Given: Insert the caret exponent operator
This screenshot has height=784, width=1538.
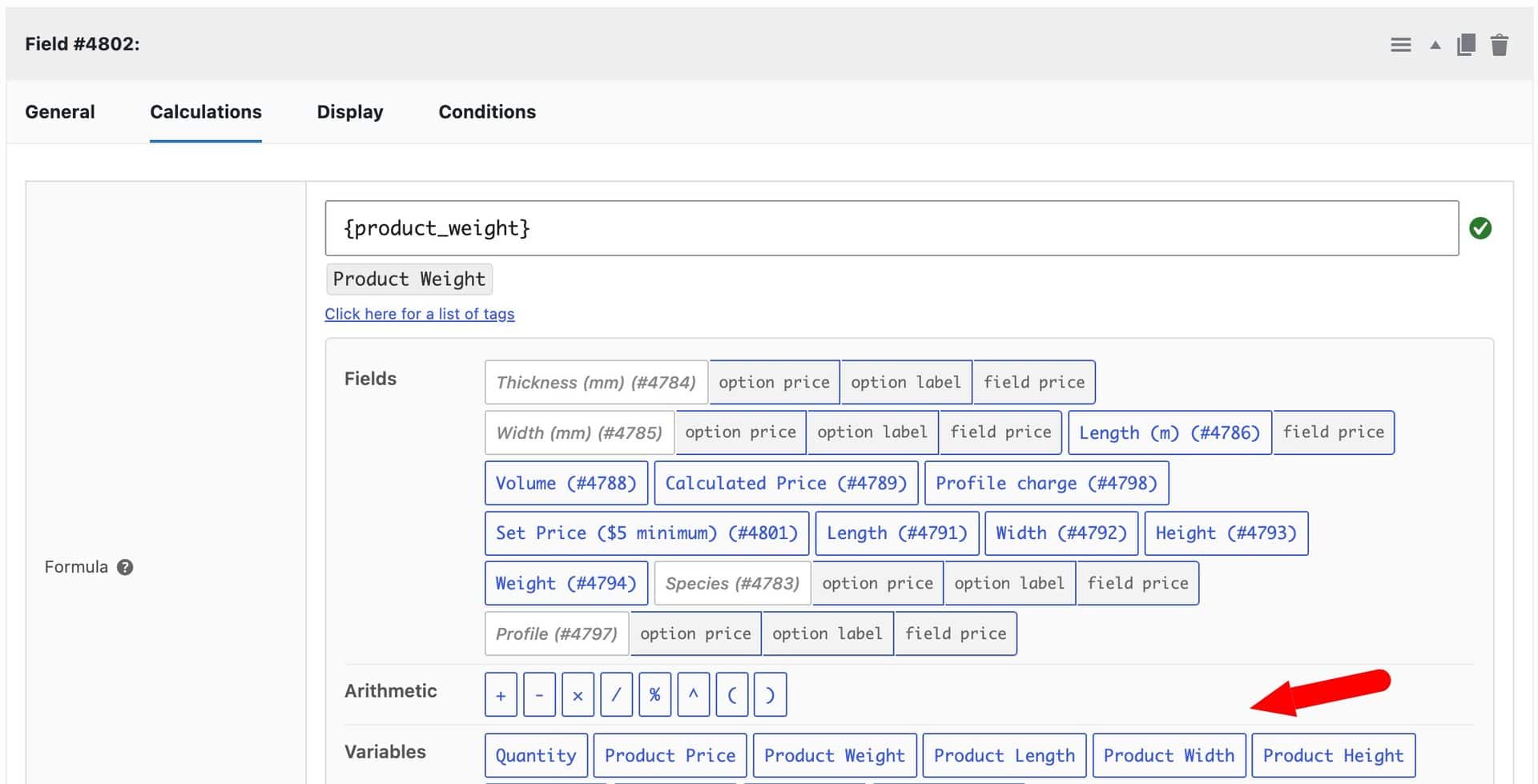Looking at the screenshot, I should [693, 694].
